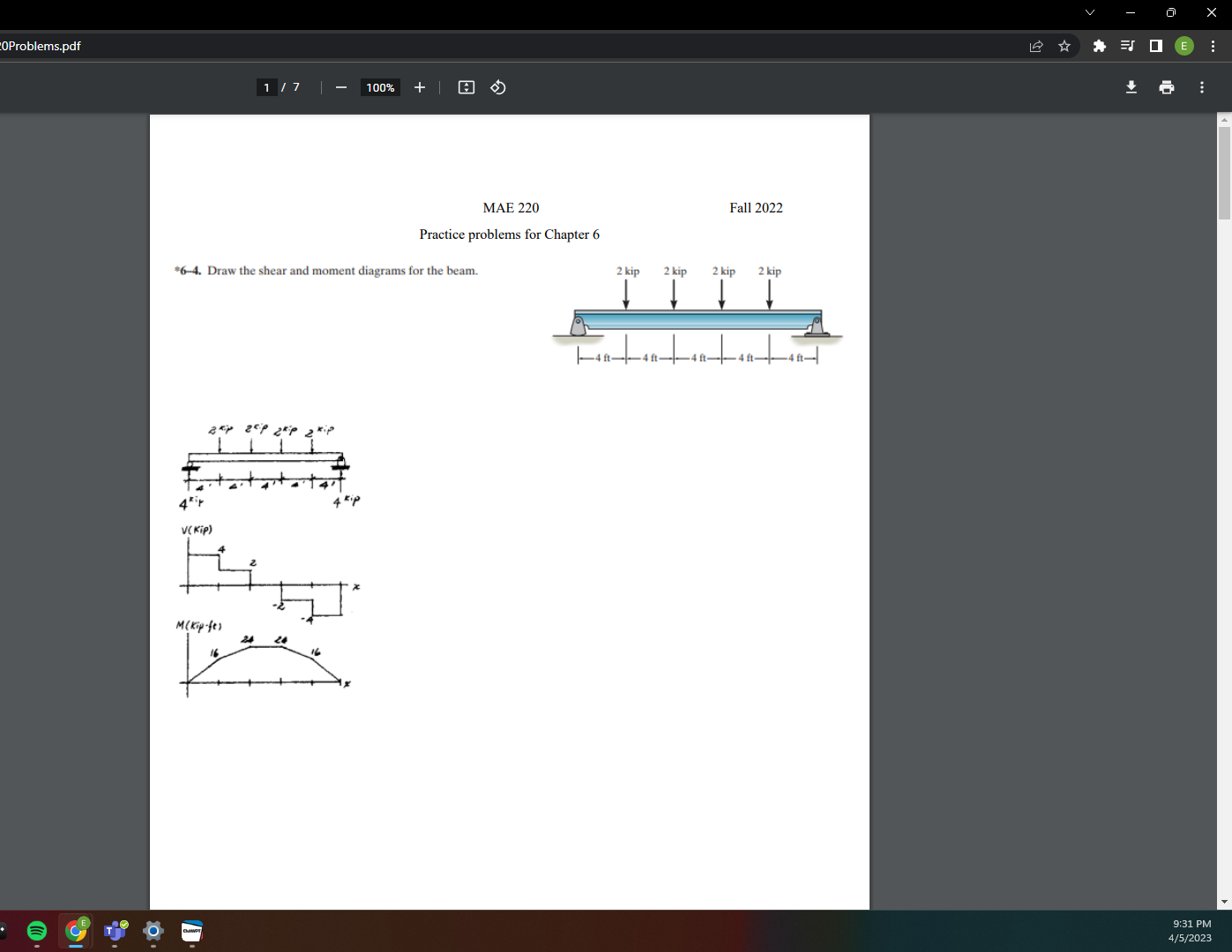
Task: Rotate the PDF page counterclockwise
Action: click(x=497, y=87)
